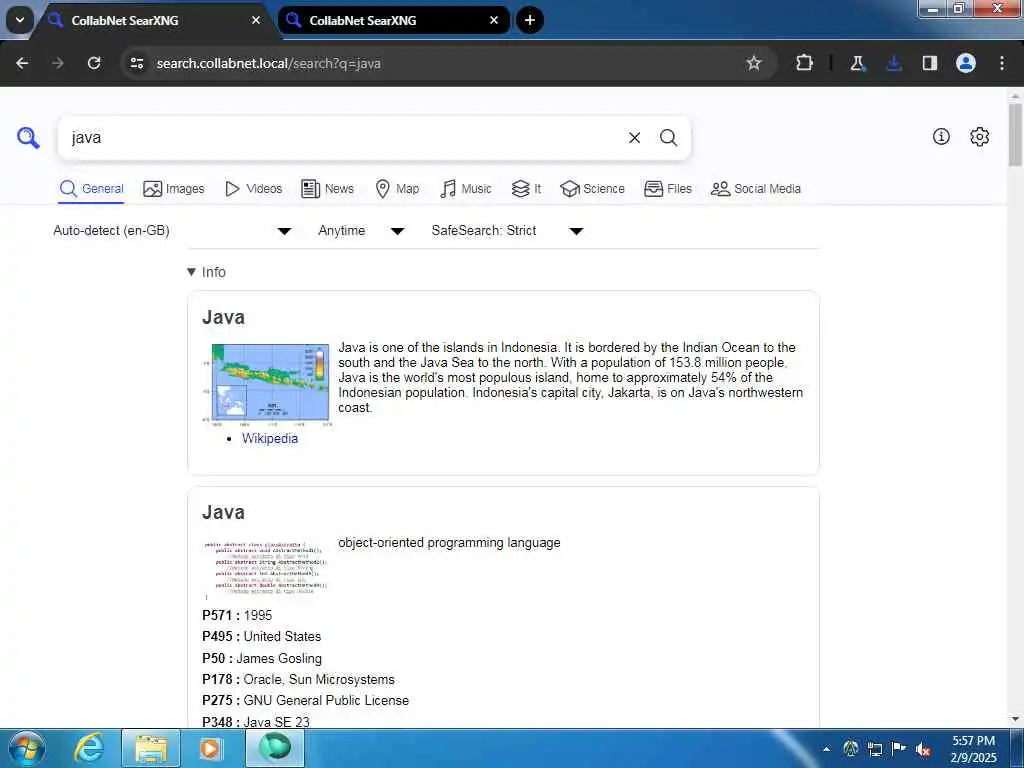The image size is (1024, 768).
Task: Open the browser three-dot menu
Action: [1002, 63]
